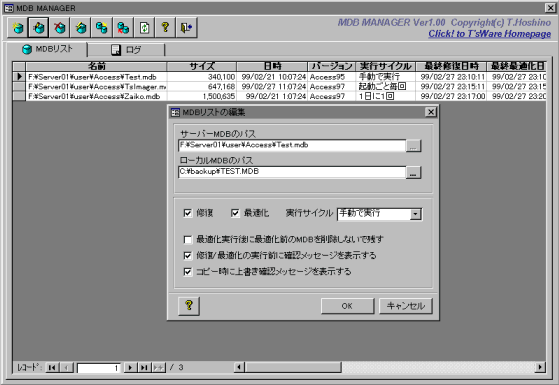This screenshot has height=385, width=559.
Task: Go to the next record in navigator
Action: click(x=130, y=367)
